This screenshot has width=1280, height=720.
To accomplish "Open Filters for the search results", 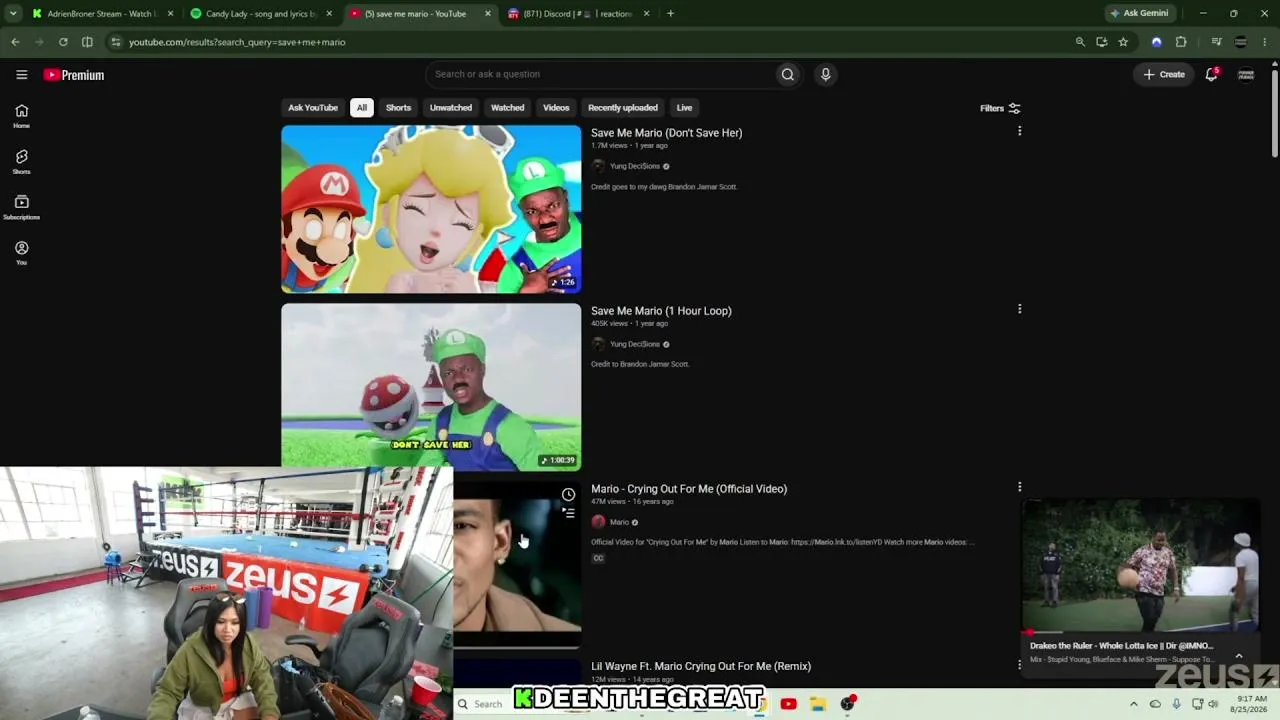I will [1000, 108].
